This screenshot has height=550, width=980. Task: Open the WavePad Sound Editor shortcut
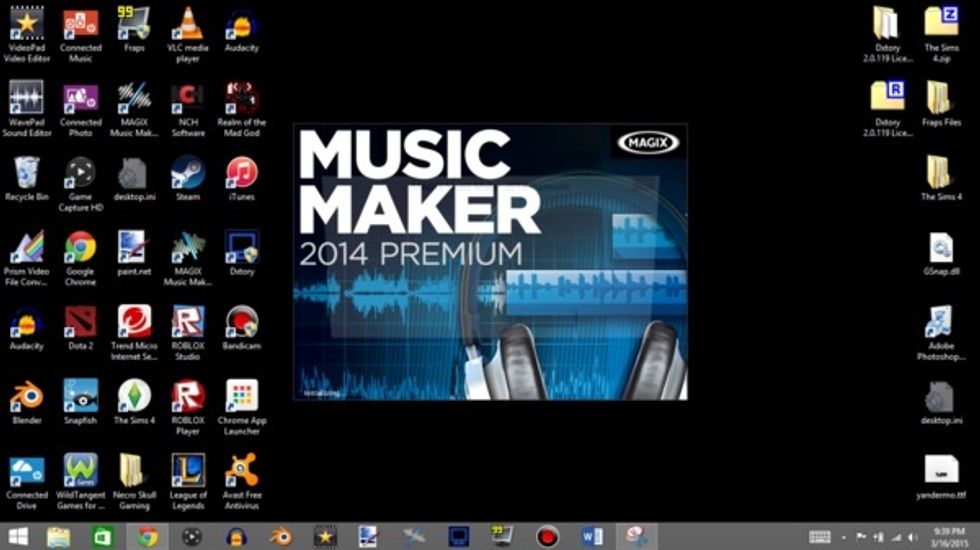pyautogui.click(x=26, y=109)
